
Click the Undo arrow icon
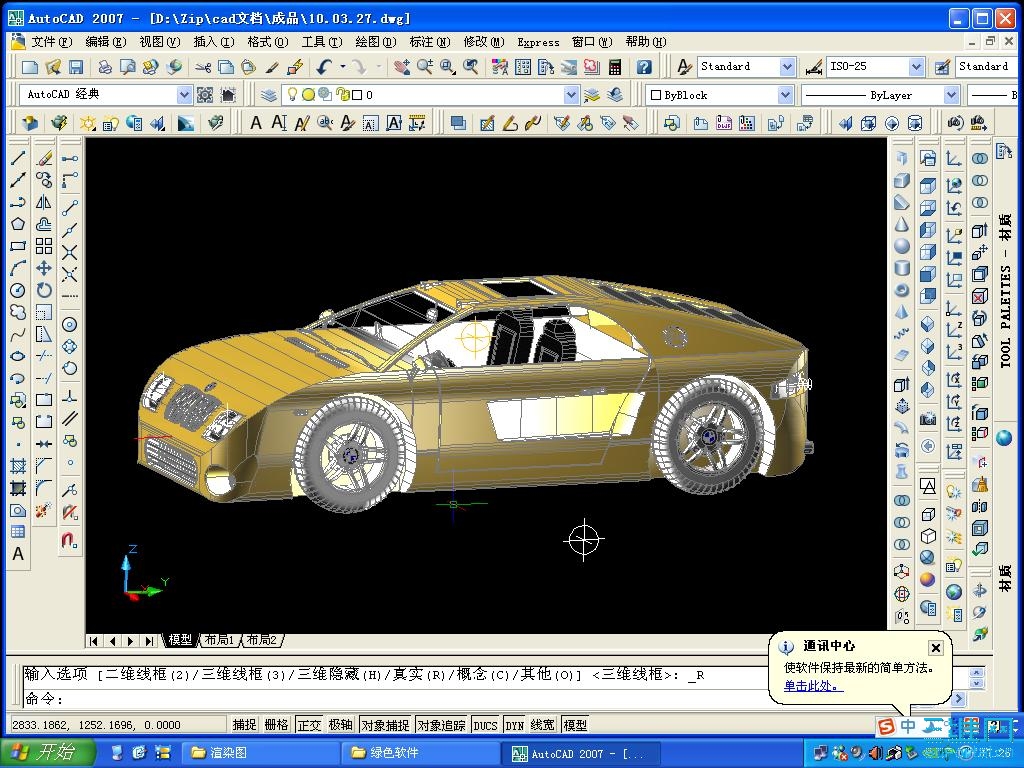click(324, 67)
